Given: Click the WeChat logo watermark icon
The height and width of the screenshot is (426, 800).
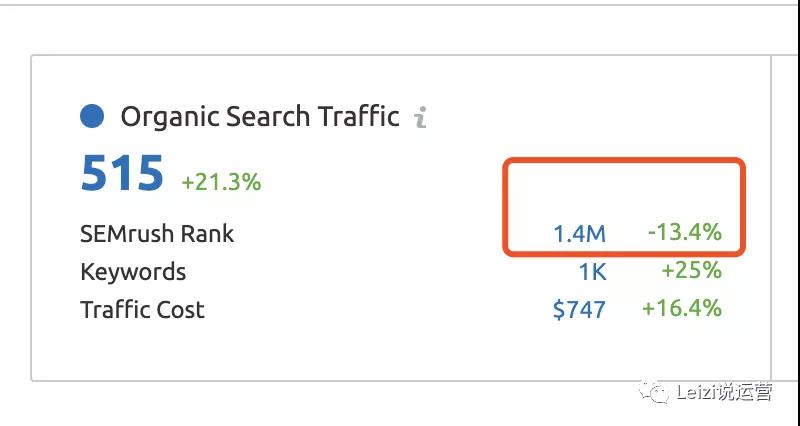Looking at the screenshot, I should 653,392.
